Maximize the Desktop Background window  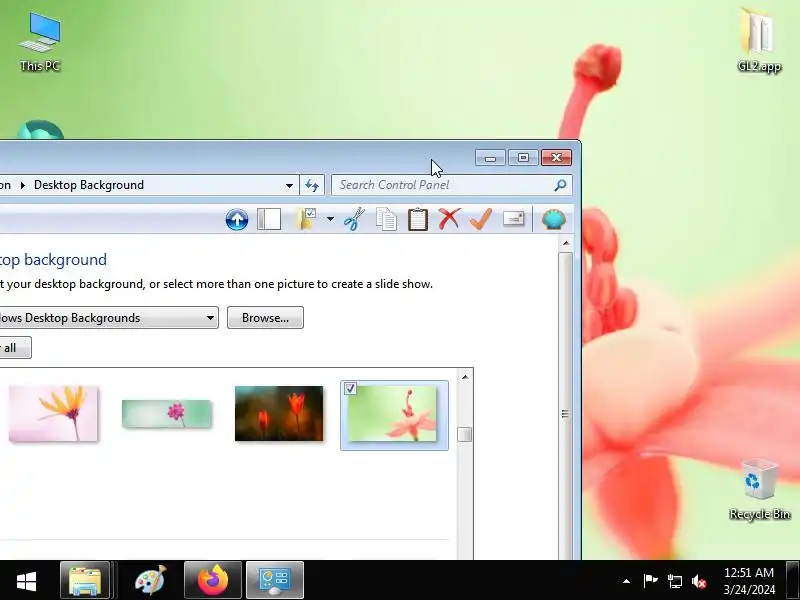click(x=523, y=158)
